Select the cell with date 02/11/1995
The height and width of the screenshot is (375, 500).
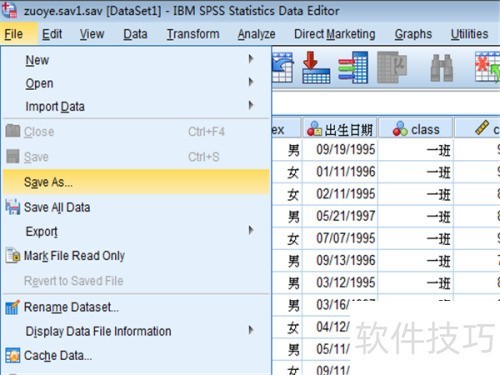click(x=340, y=194)
